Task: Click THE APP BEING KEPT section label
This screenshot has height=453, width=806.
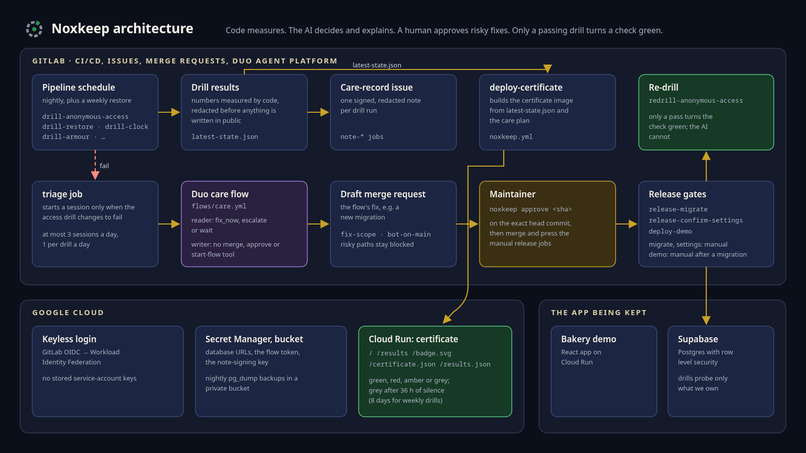Action: (599, 313)
